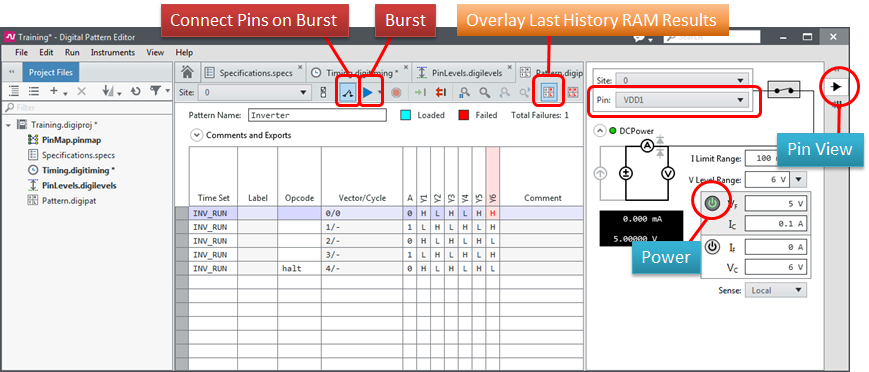This screenshot has width=869, height=372.
Task: Collapse the Training.digiproj tree node
Action: coord(8,125)
